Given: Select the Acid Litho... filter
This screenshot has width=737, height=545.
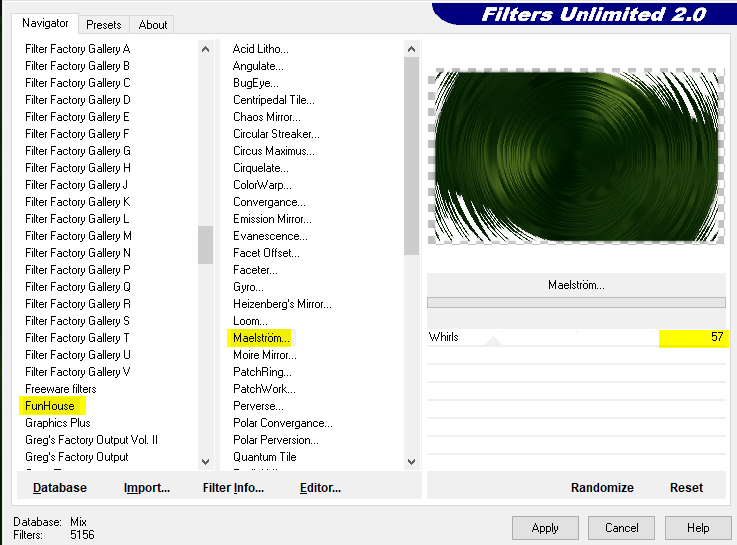Looking at the screenshot, I should pos(260,49).
